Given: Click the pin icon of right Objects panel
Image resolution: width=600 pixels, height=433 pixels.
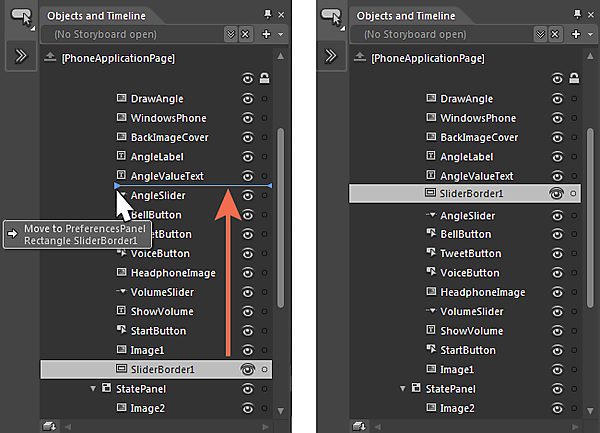Looking at the screenshot, I should click(578, 15).
